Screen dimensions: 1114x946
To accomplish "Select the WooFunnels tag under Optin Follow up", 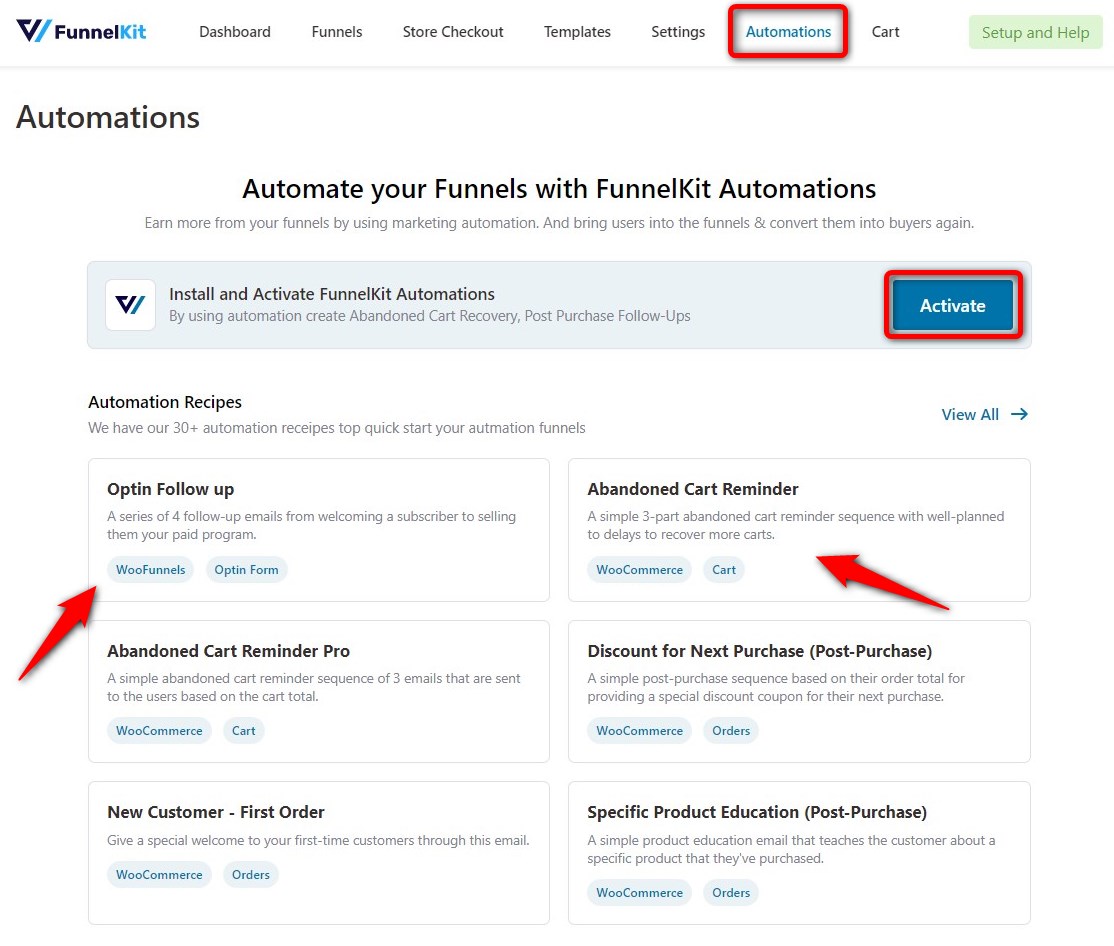I will [150, 569].
